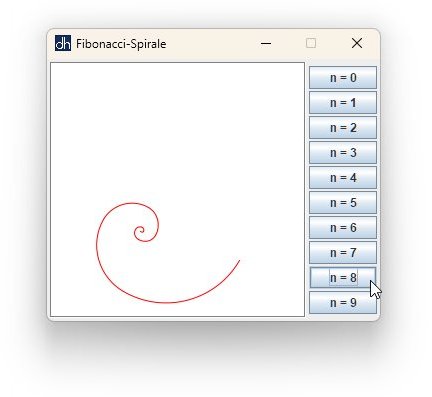Viewport: 432px width, 397px height.
Task: Choose the n = 1 button
Action: [x=343, y=103]
